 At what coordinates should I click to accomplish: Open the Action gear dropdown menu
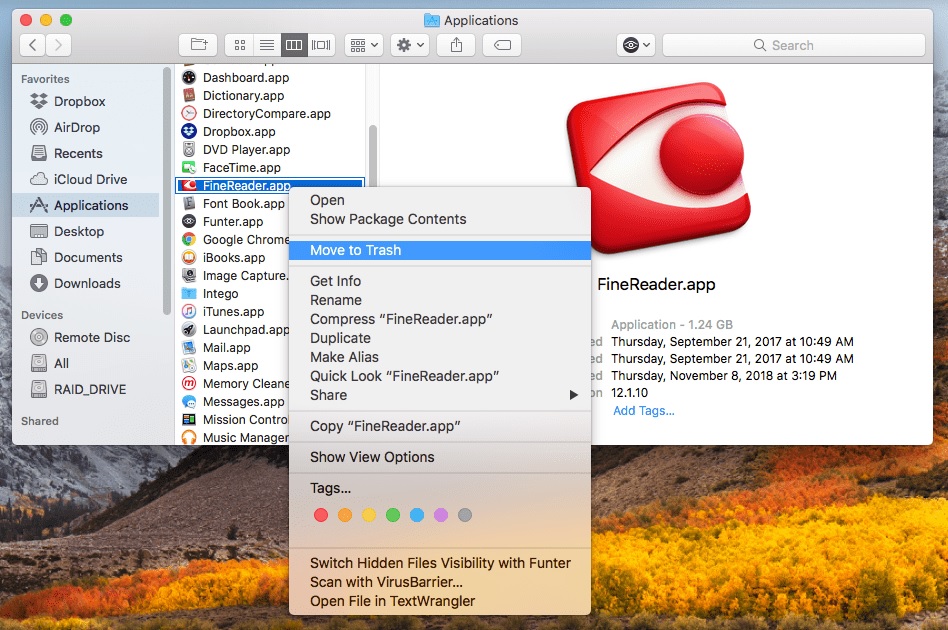click(410, 45)
